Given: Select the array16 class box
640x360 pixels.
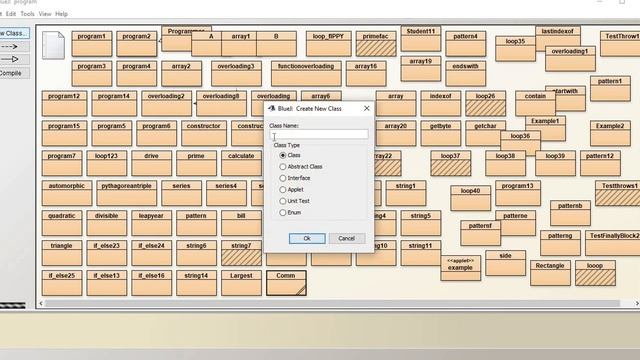Looking at the screenshot, I should (366, 73).
